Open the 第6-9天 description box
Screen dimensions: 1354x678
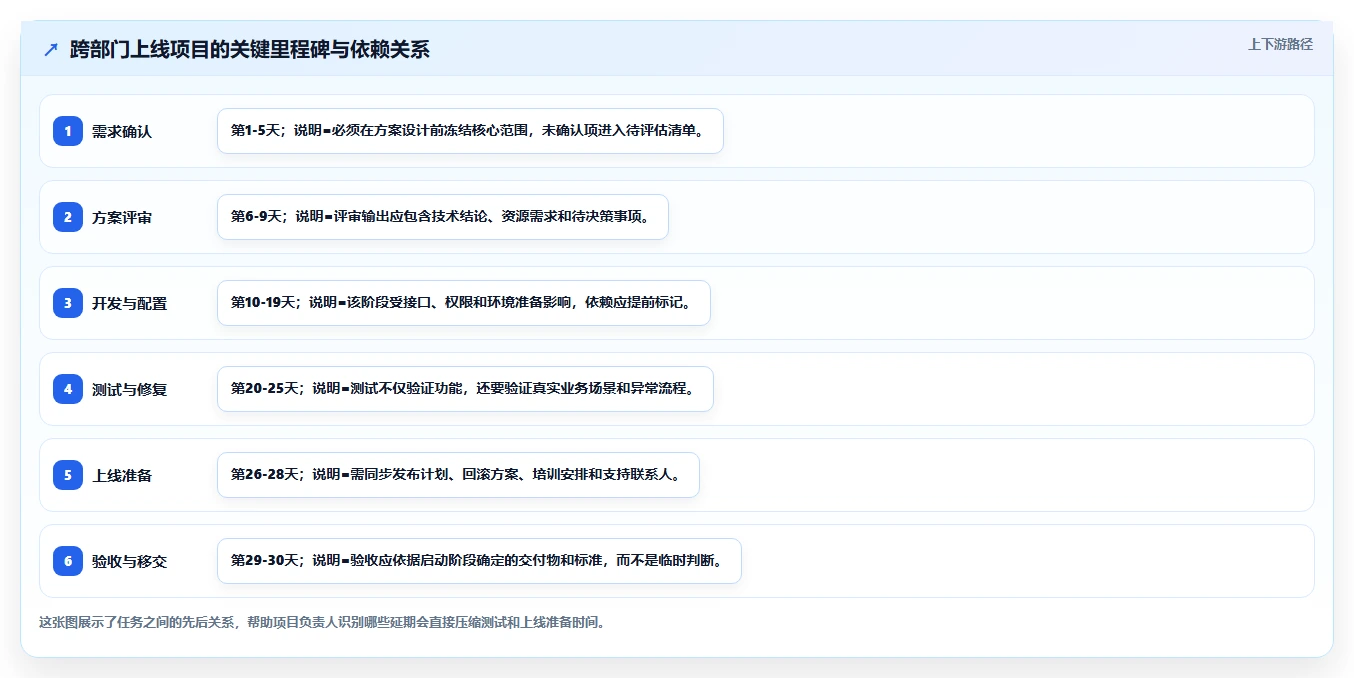click(x=443, y=217)
